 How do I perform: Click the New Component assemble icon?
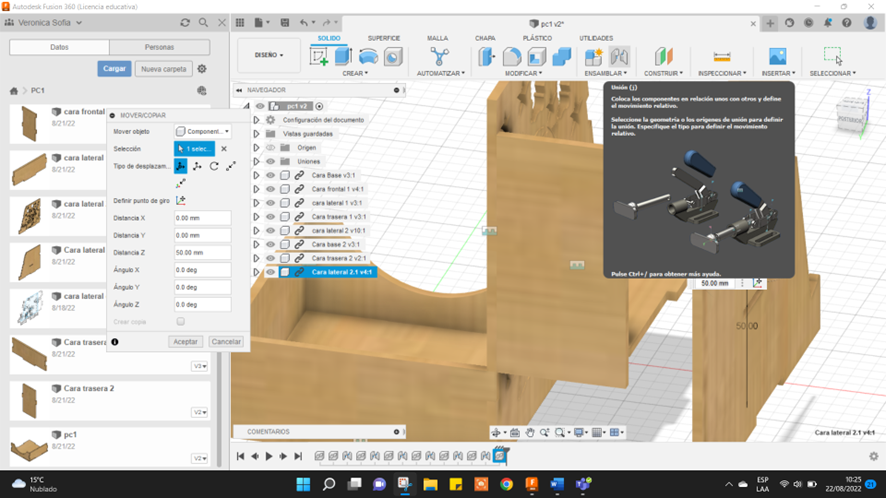pos(593,57)
